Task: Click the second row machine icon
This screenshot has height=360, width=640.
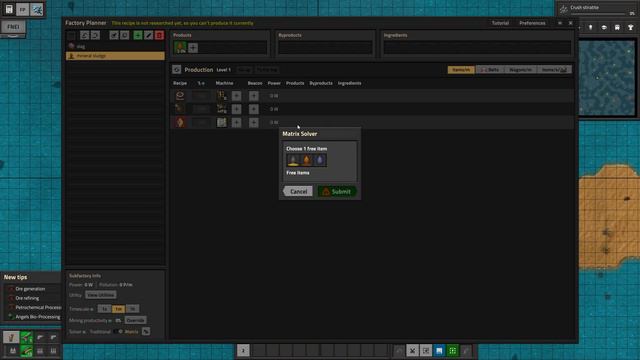Action: [x=222, y=109]
